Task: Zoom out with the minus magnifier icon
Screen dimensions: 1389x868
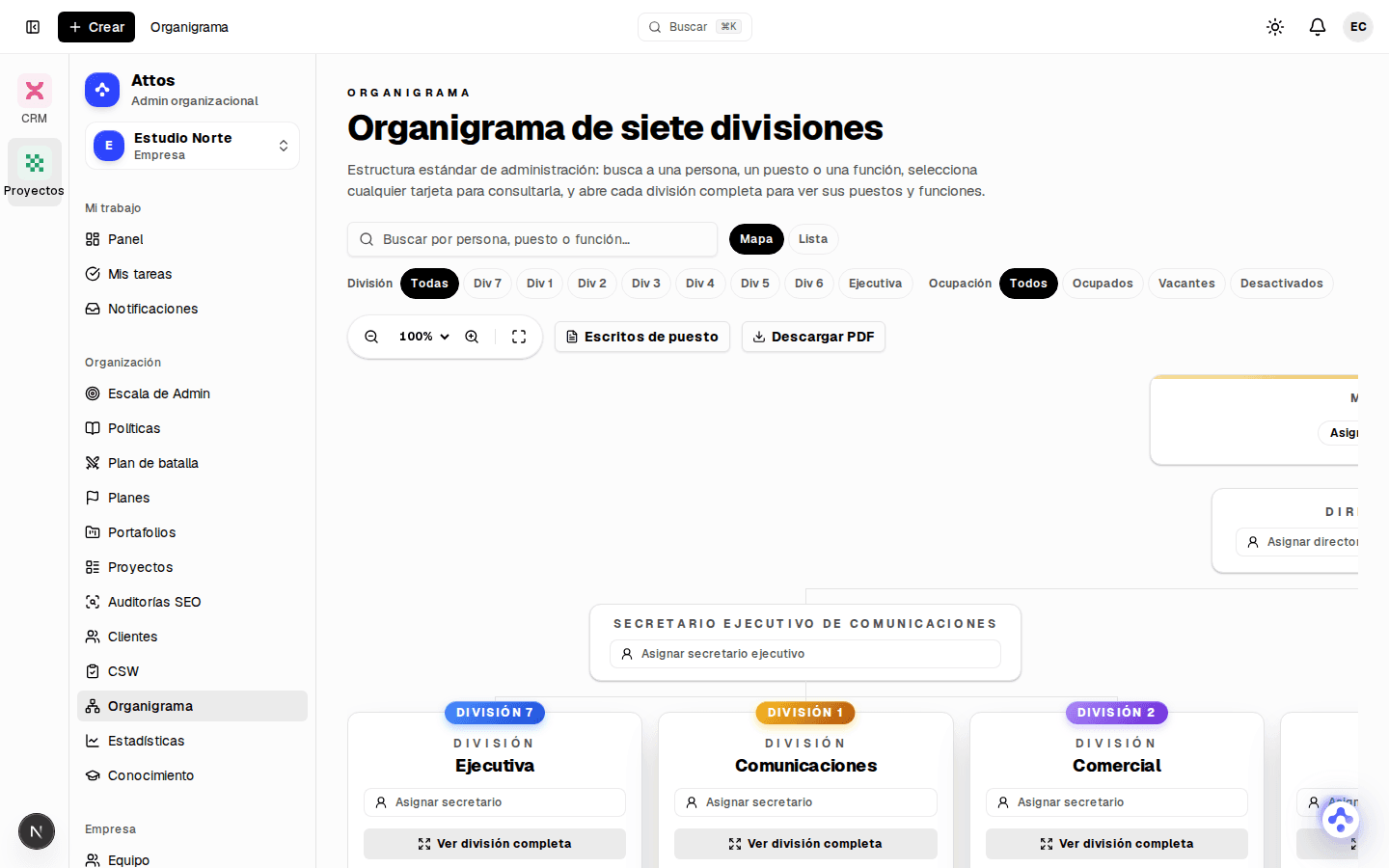Action: tap(371, 337)
